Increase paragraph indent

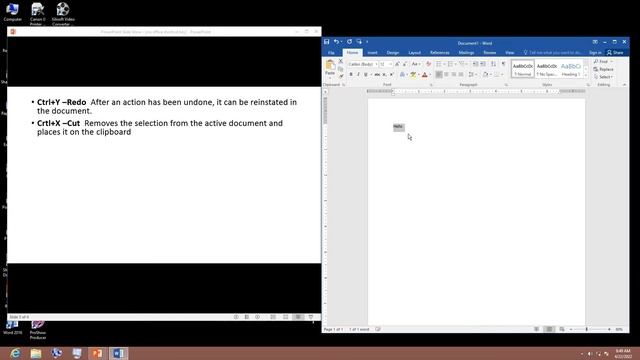click(x=483, y=64)
